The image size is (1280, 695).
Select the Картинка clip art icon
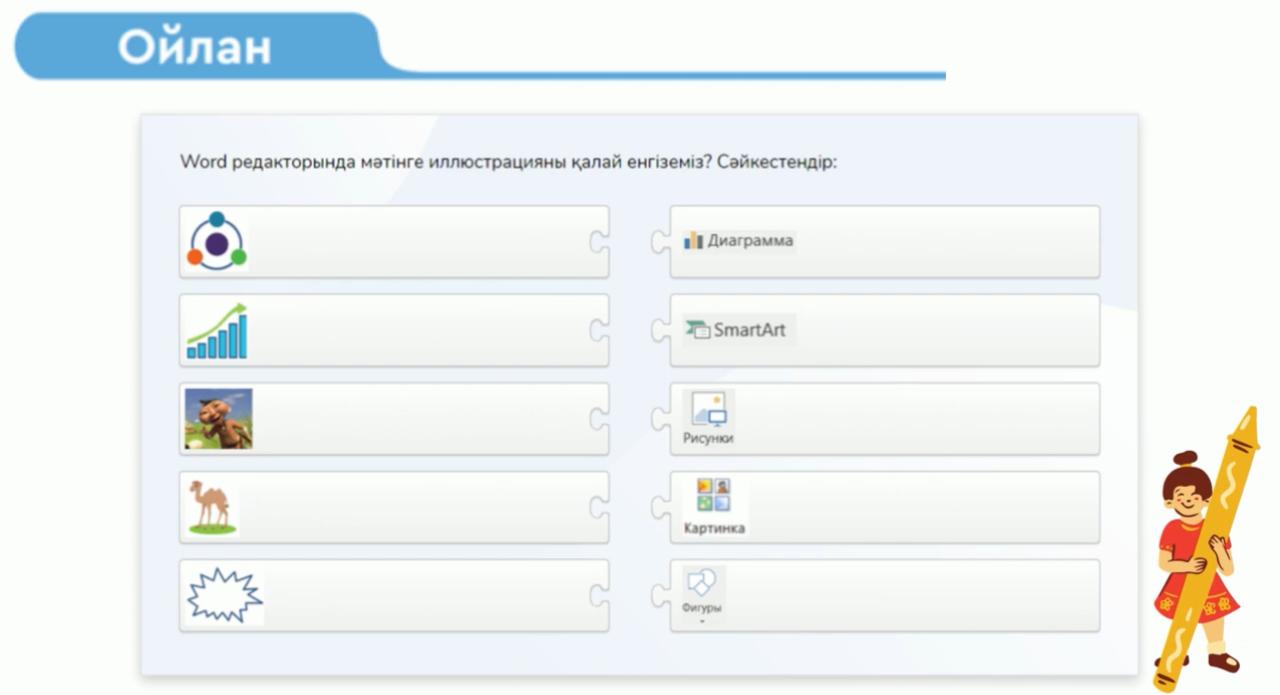(713, 496)
